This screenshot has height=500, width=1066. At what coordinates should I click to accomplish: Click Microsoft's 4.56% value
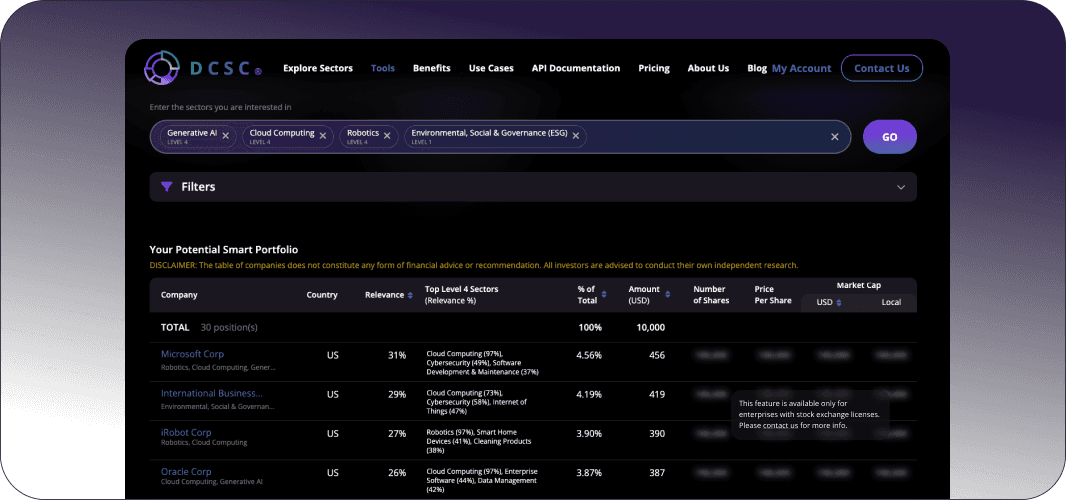589,355
